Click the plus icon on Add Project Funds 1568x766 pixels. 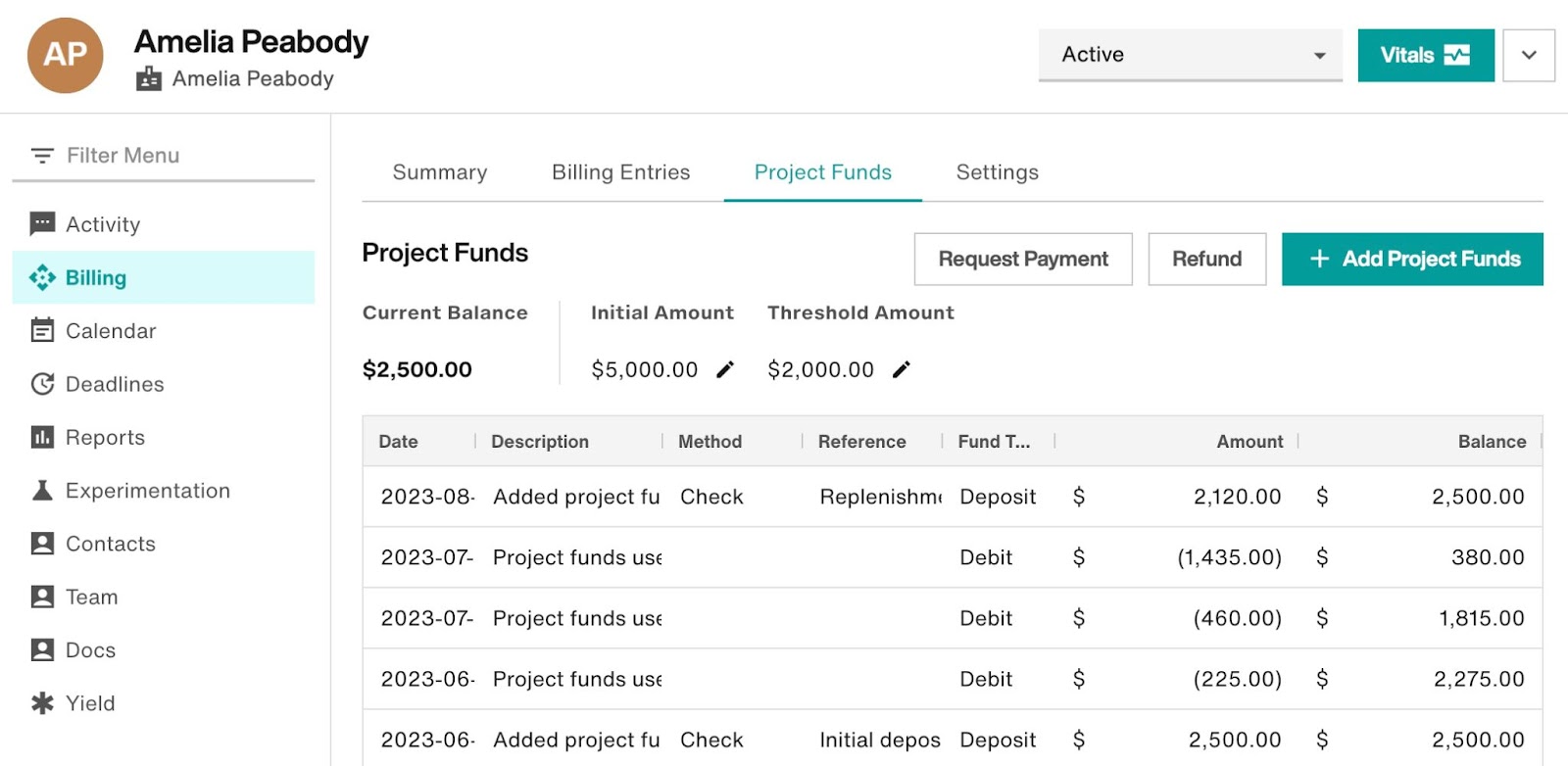click(1319, 259)
